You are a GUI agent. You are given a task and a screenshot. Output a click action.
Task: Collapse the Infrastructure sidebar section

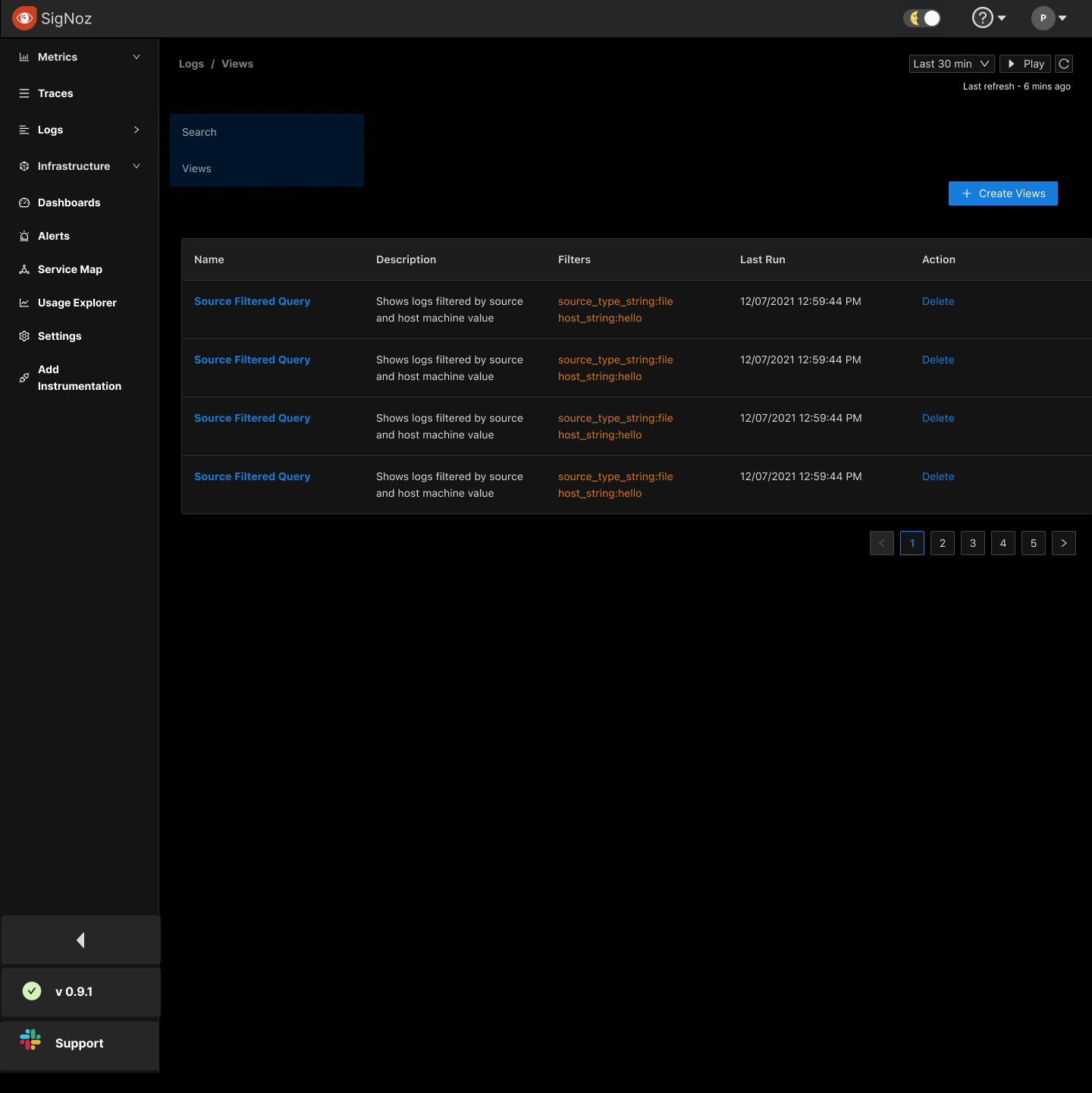(136, 166)
